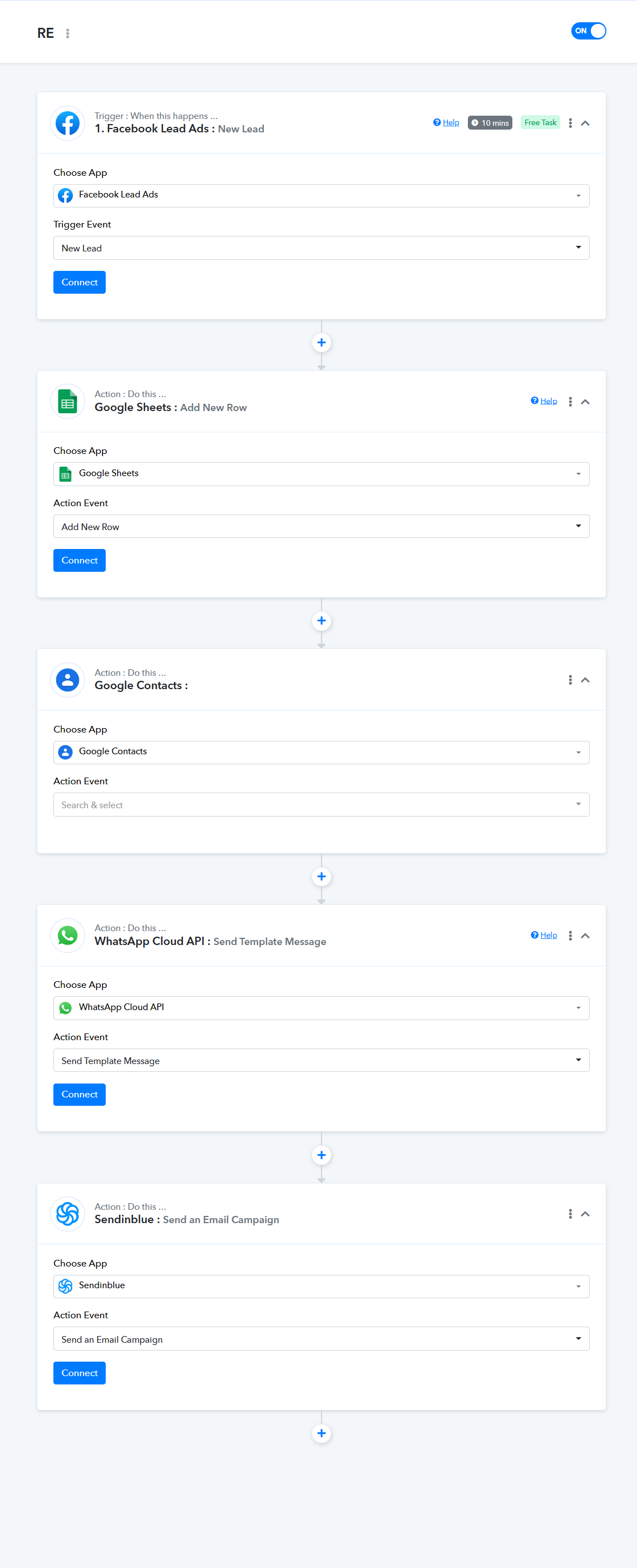Viewport: 637px width, 1568px height.
Task: Add step after Facebook Lead Ads trigger
Action: point(322,343)
